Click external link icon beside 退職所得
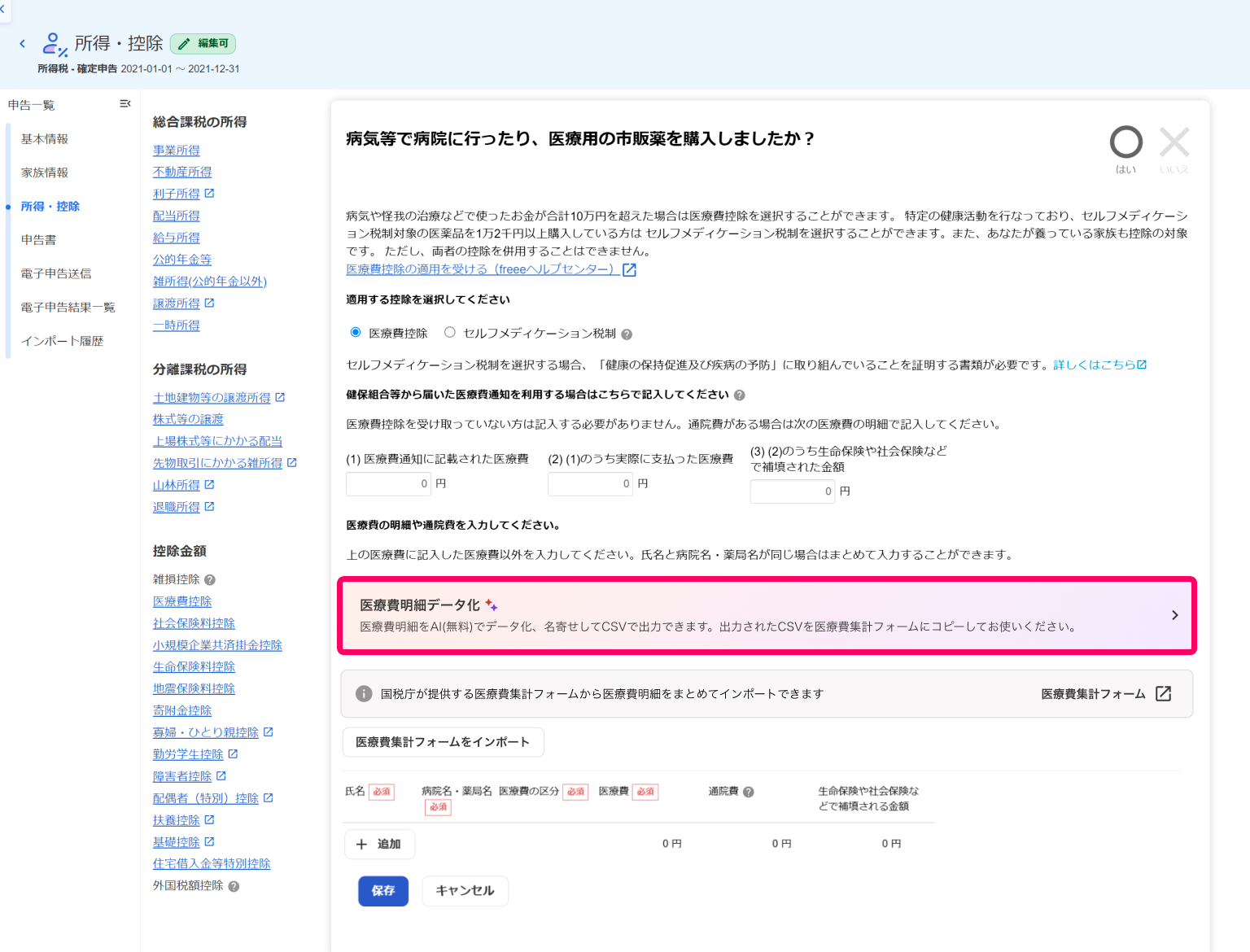 (209, 507)
